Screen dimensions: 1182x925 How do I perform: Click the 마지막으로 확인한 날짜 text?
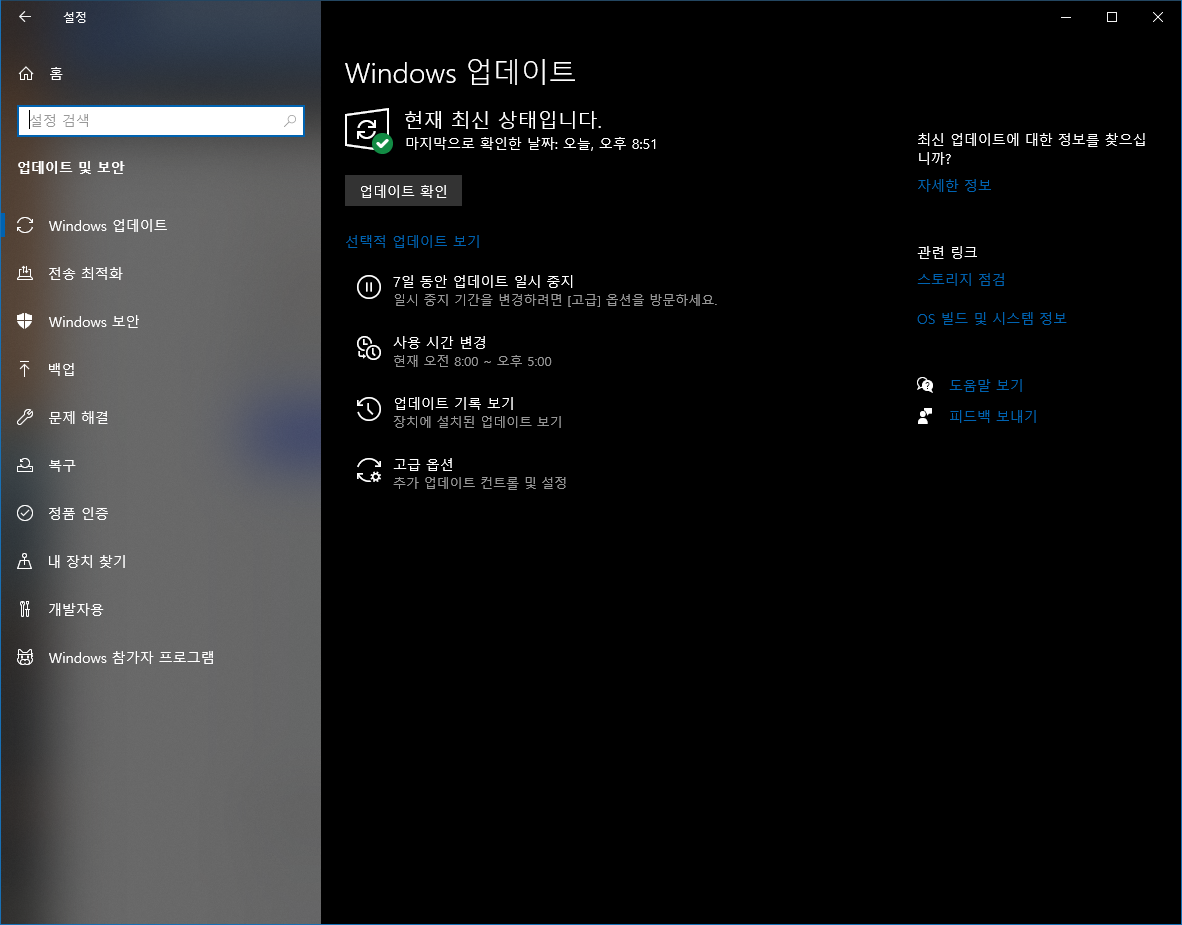(x=531, y=143)
